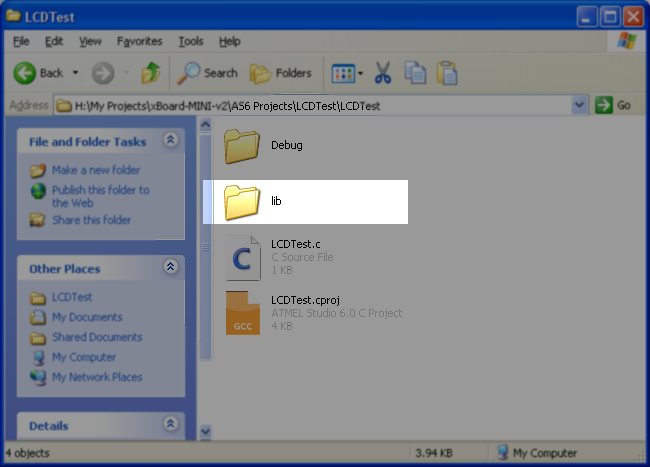Click the Share this folder icon

[x=37, y=220]
